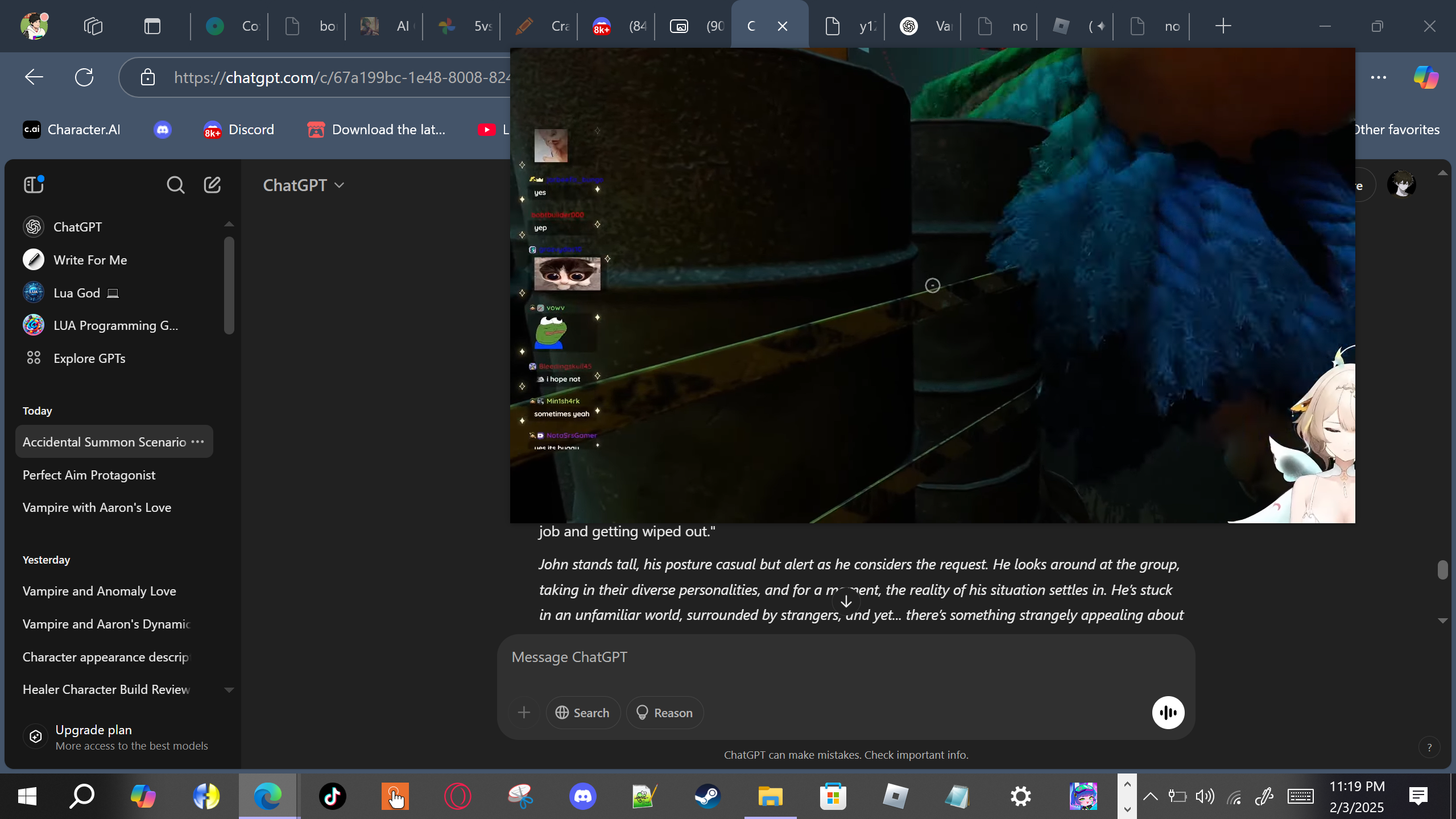
Task: Open the Other favorites folder
Action: [1396, 130]
